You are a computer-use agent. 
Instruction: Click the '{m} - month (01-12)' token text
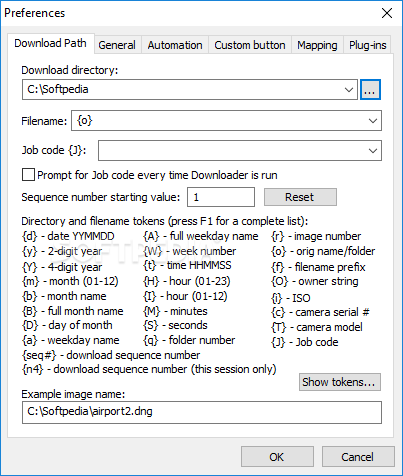pyautogui.click(x=70, y=281)
